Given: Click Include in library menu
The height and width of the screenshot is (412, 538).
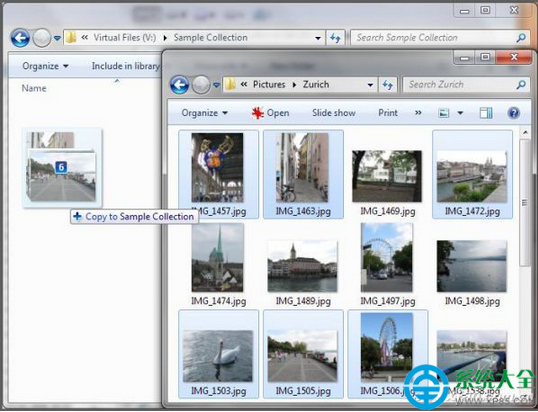Looking at the screenshot, I should point(125,66).
